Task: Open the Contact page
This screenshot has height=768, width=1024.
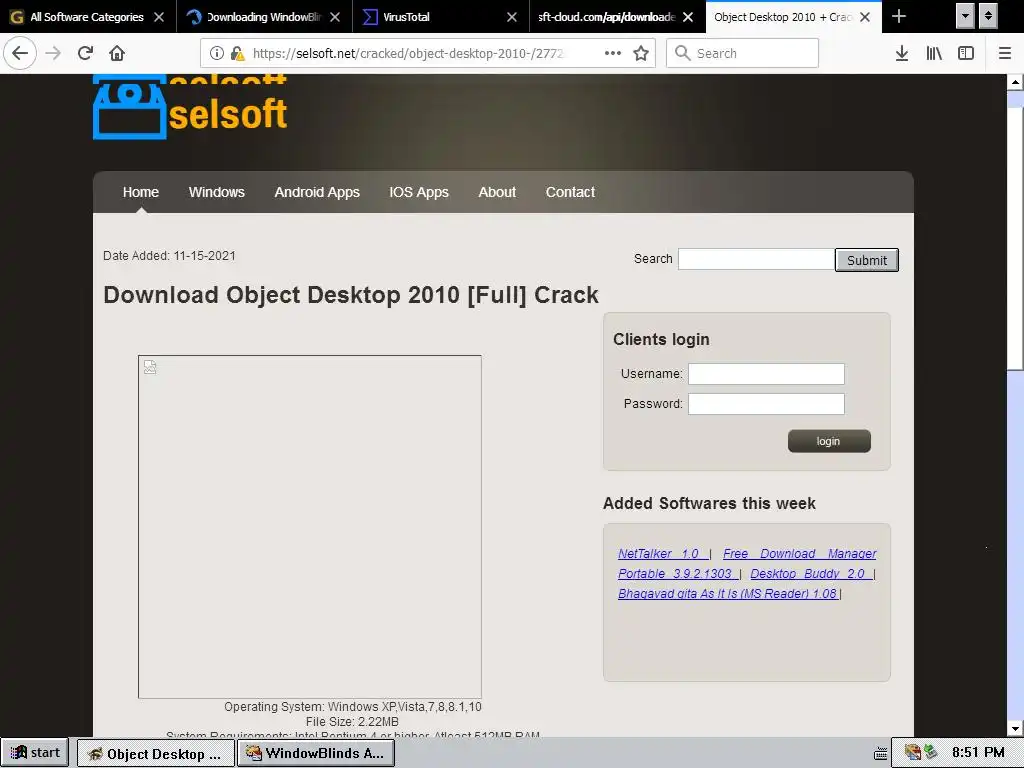Action: [x=570, y=192]
